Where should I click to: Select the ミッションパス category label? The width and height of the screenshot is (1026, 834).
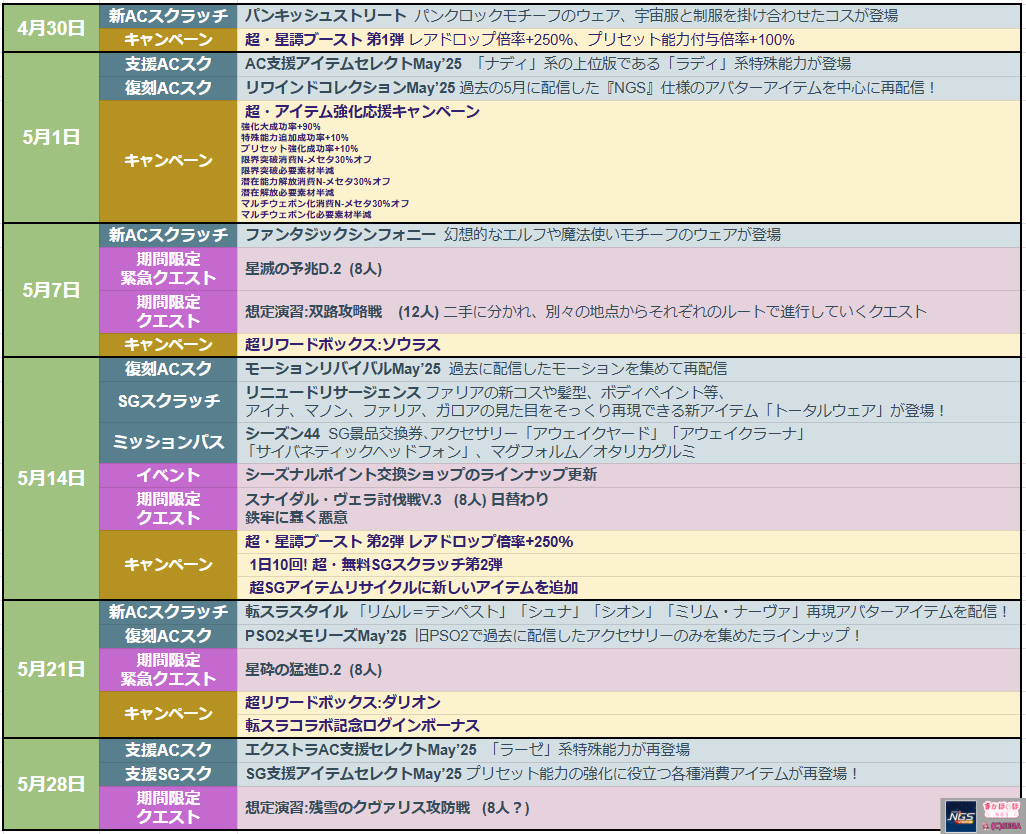[x=168, y=442]
